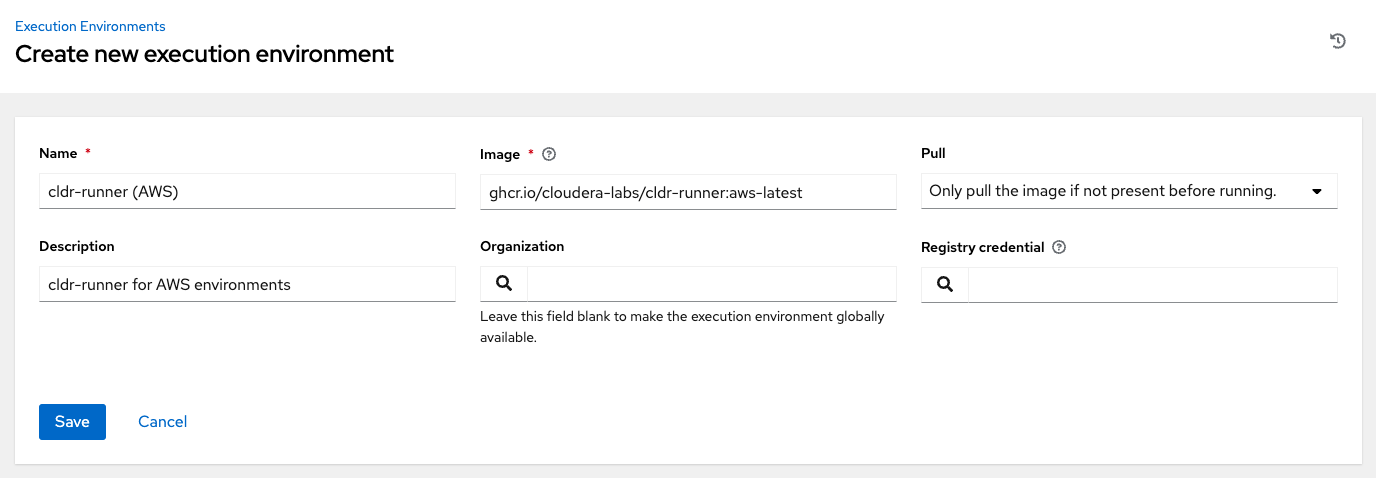1376x478 pixels.
Task: Click the Name field label
Action: (58, 154)
